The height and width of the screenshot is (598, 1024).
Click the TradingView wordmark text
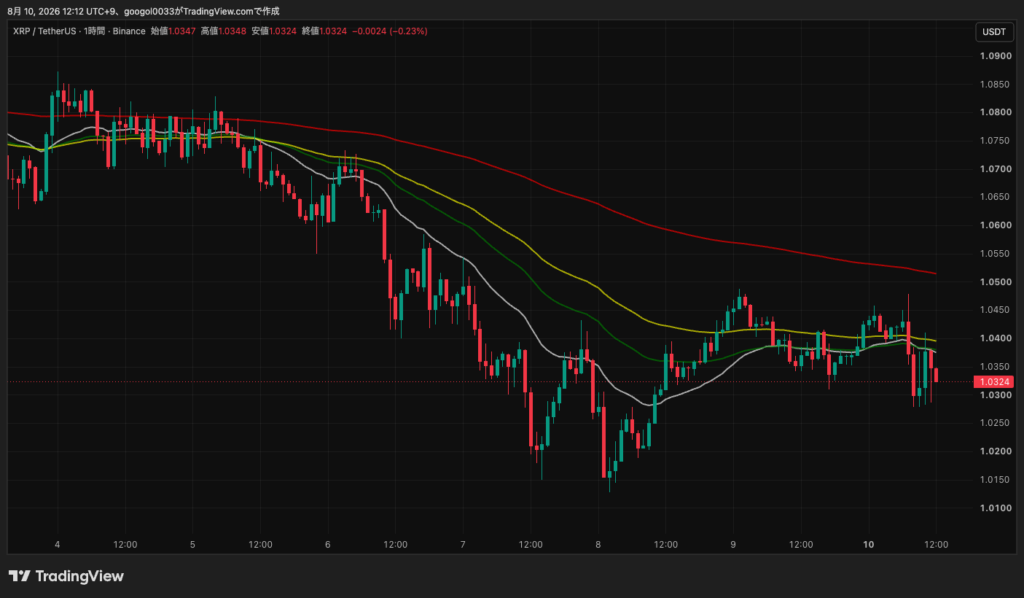pos(79,576)
